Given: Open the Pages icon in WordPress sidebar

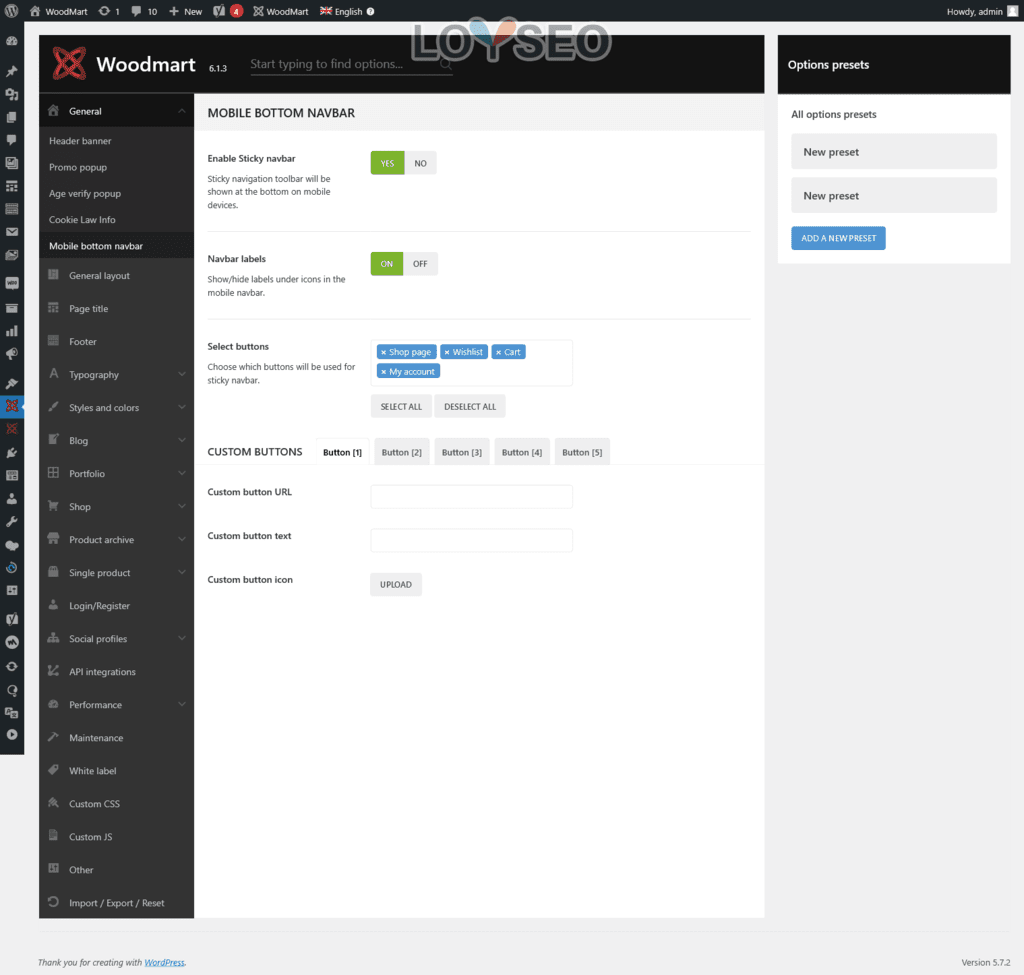Looking at the screenshot, I should [x=12, y=117].
